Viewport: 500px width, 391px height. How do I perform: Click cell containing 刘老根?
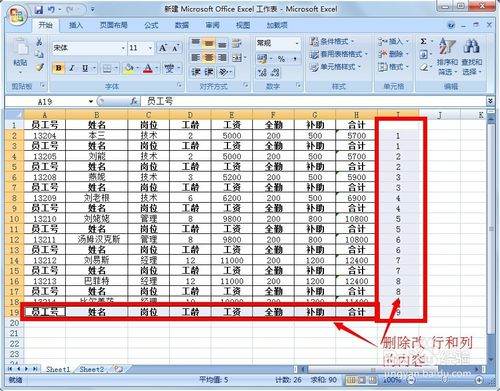point(97,198)
